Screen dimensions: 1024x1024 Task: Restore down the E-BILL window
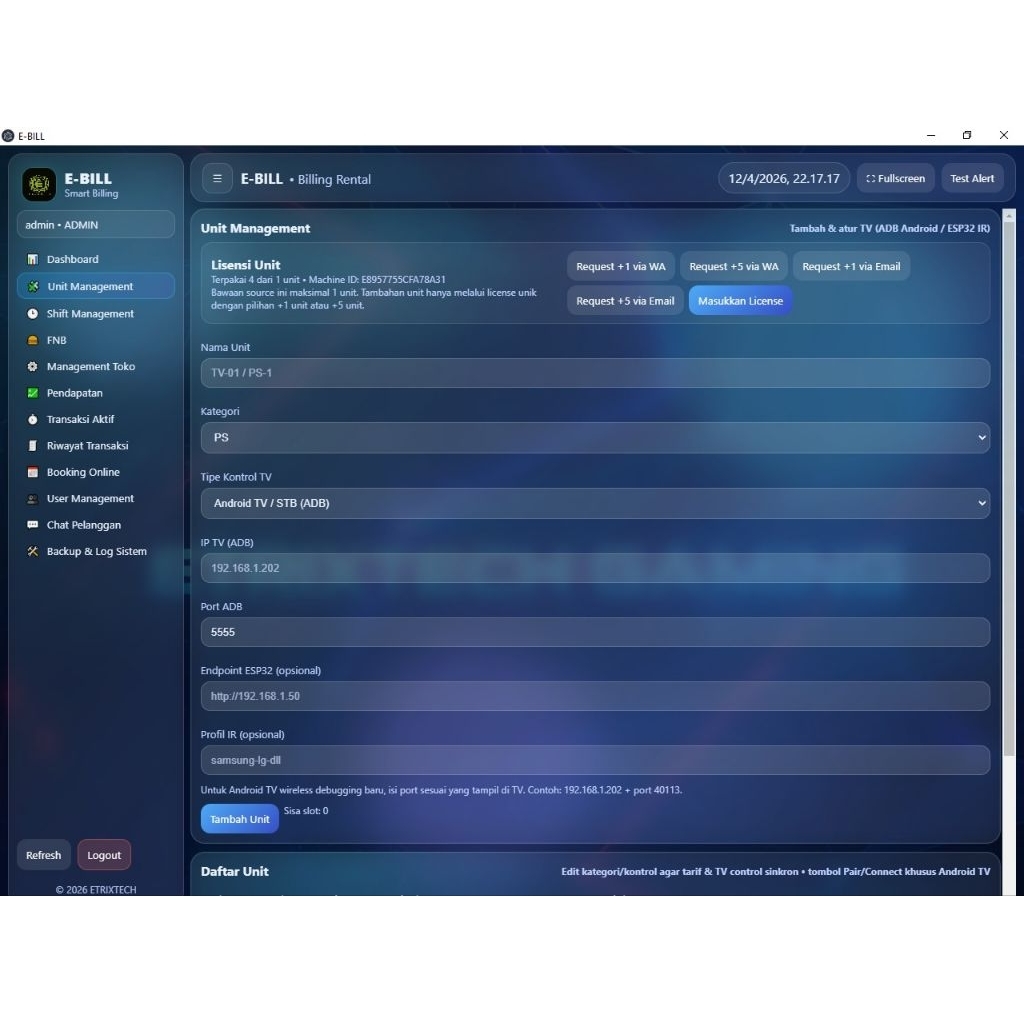click(x=967, y=135)
